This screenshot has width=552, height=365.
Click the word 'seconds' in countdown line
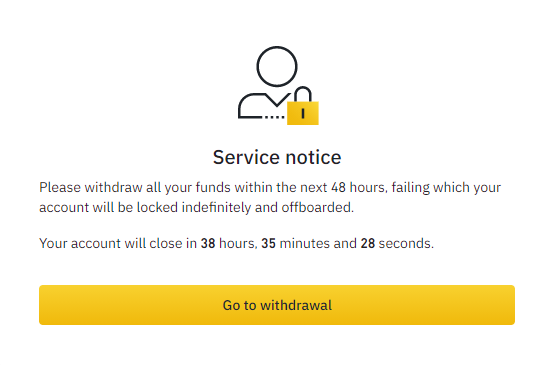point(406,243)
